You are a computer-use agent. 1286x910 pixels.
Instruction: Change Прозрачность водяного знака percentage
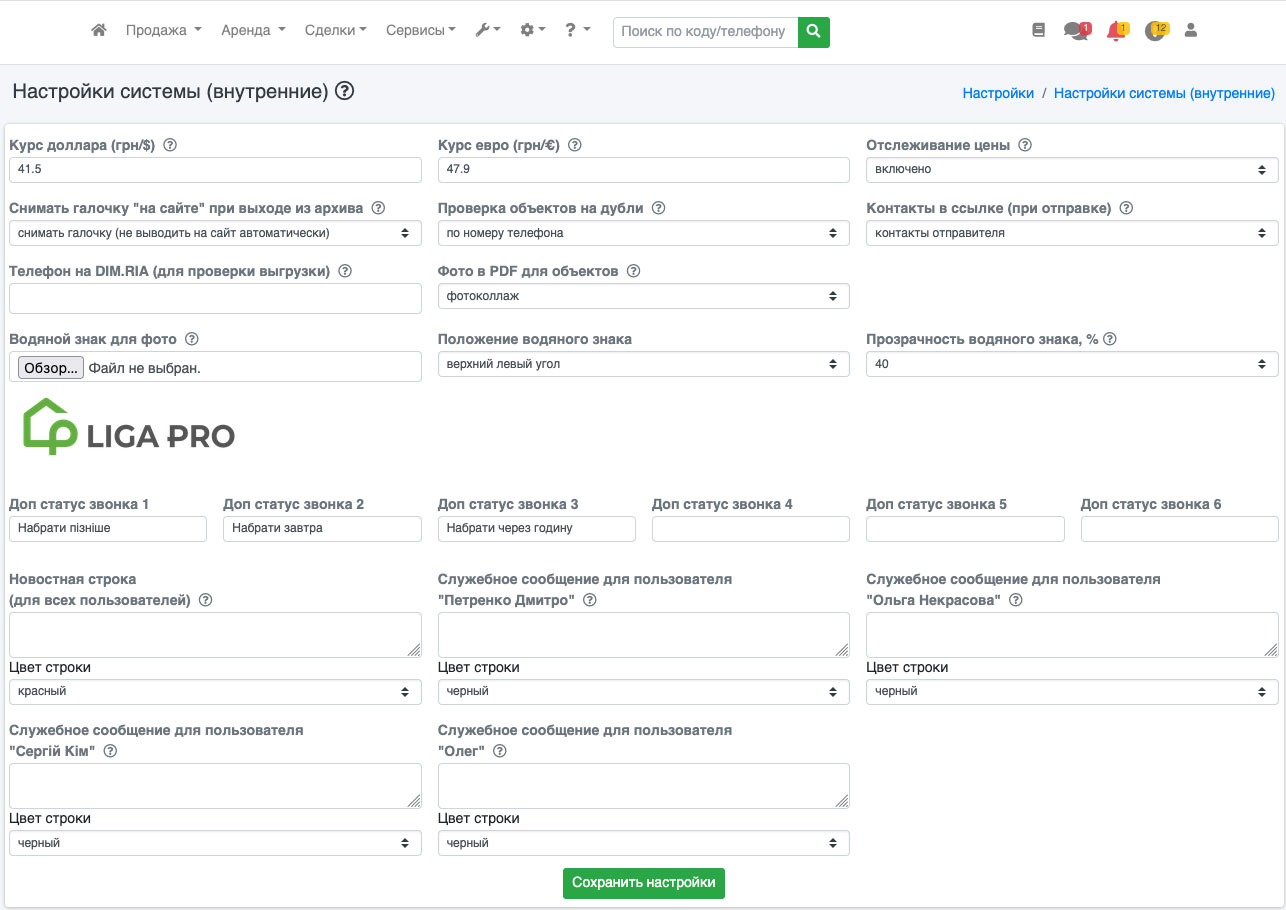(1071, 364)
